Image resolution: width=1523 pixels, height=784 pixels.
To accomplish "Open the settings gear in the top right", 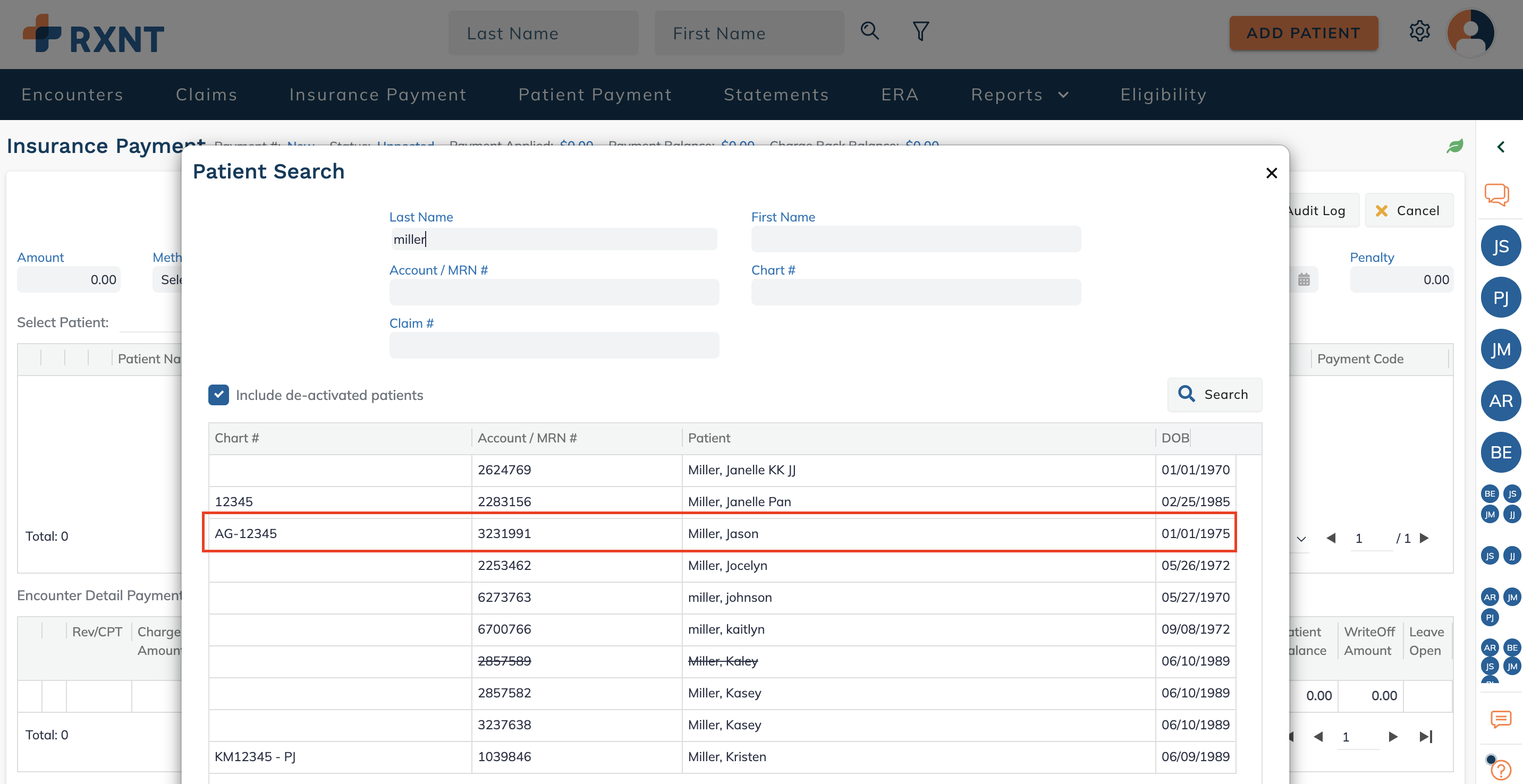I will point(1420,31).
